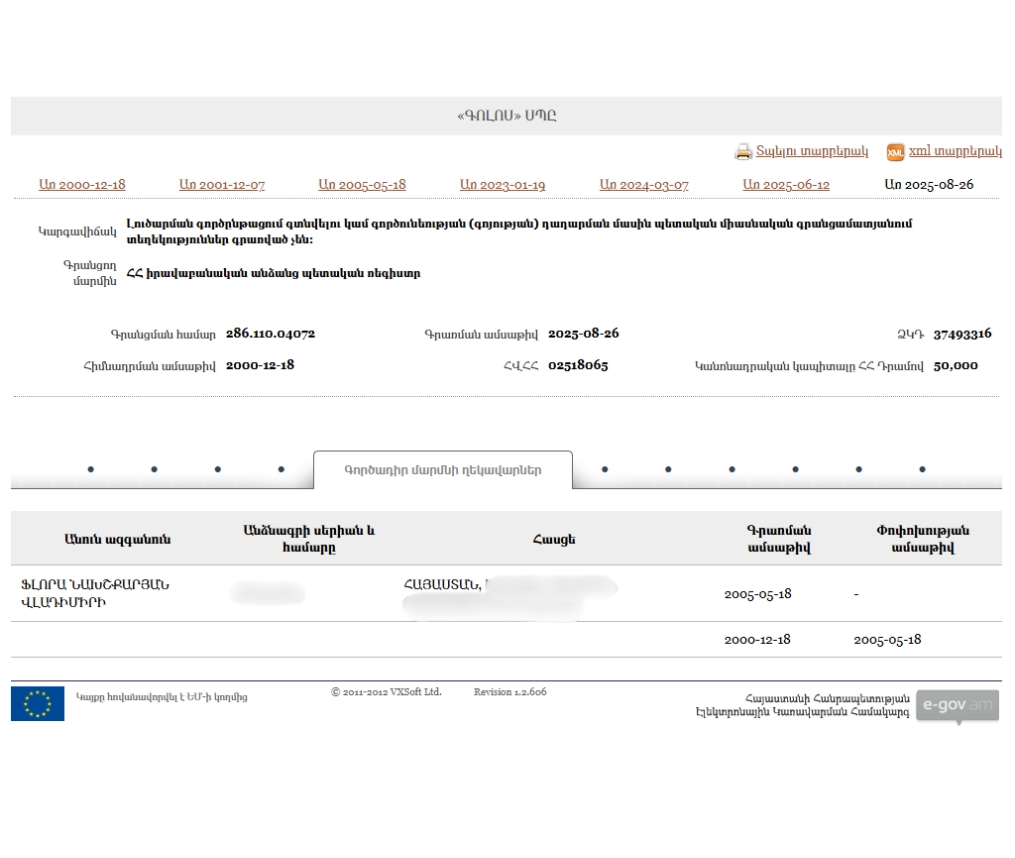
Task: Open the «xml տարբերակ» link
Action: 954,152
